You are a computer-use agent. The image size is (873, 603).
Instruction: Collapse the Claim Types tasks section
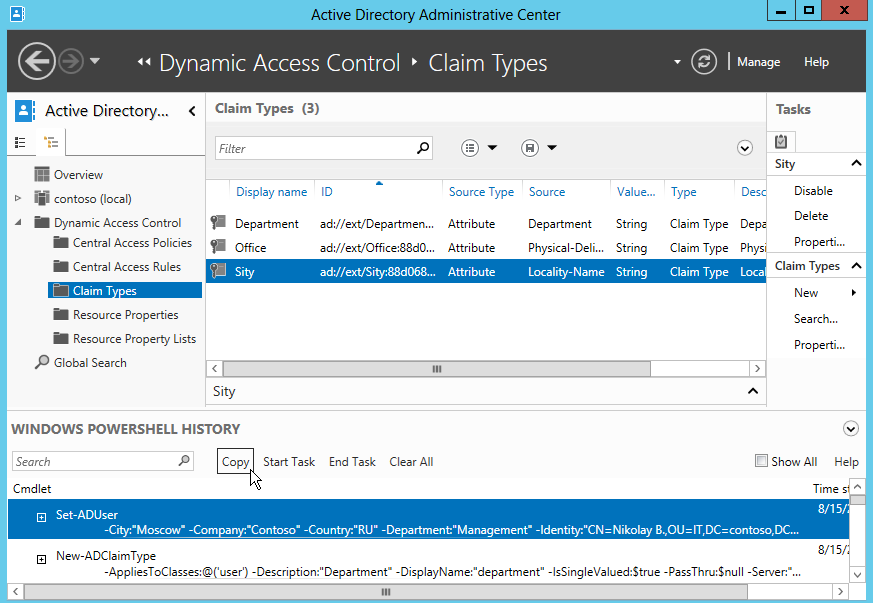click(856, 266)
